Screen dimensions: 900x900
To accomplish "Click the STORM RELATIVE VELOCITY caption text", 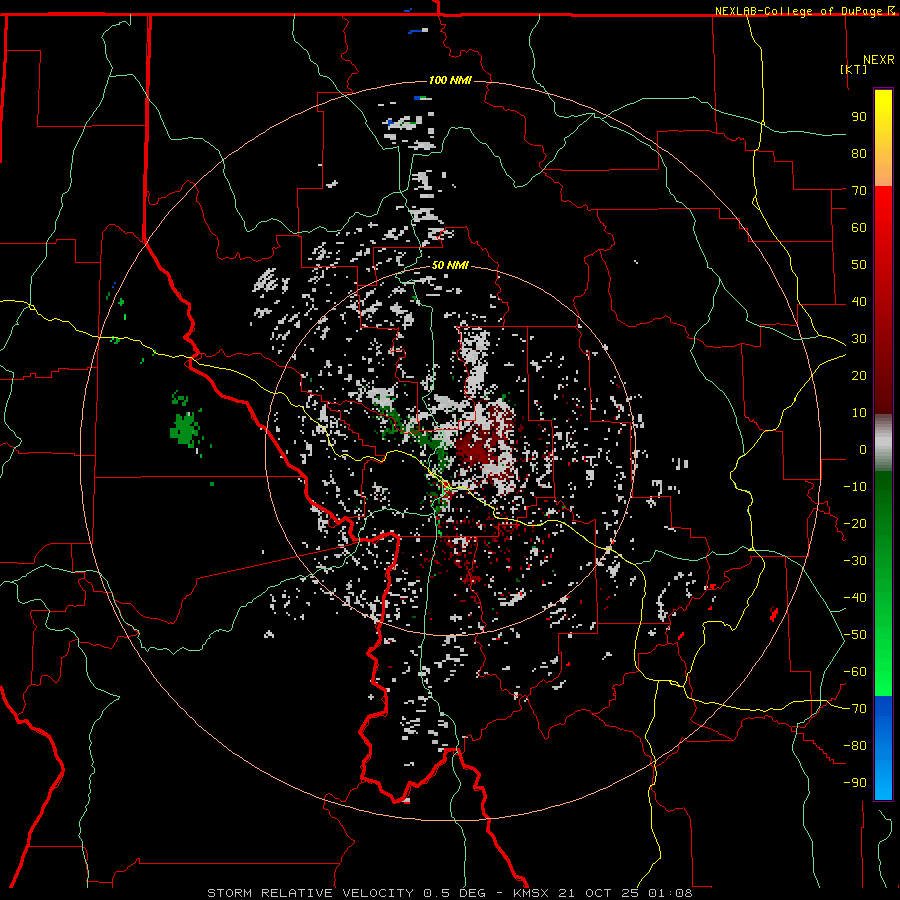I will [x=310, y=893].
